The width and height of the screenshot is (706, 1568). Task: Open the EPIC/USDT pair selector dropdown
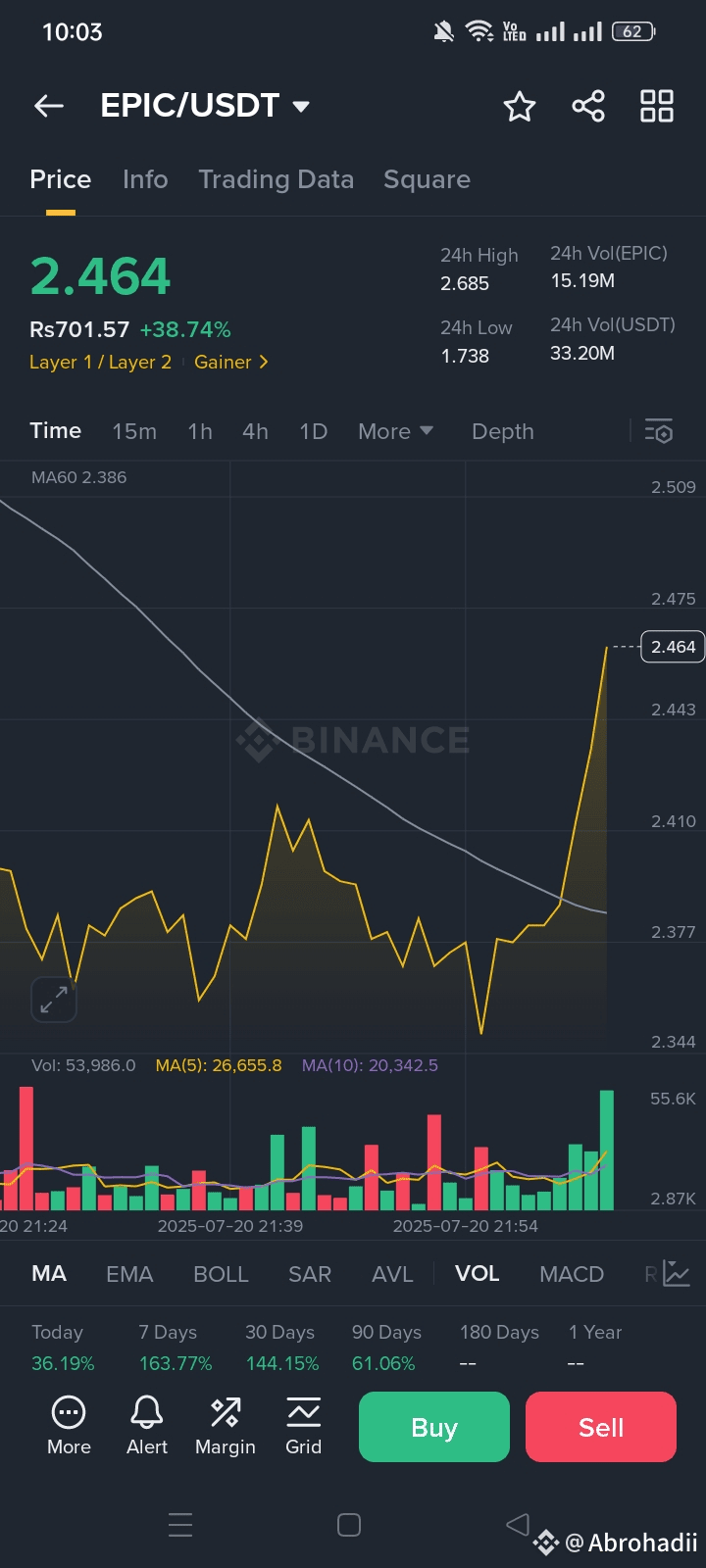point(205,106)
